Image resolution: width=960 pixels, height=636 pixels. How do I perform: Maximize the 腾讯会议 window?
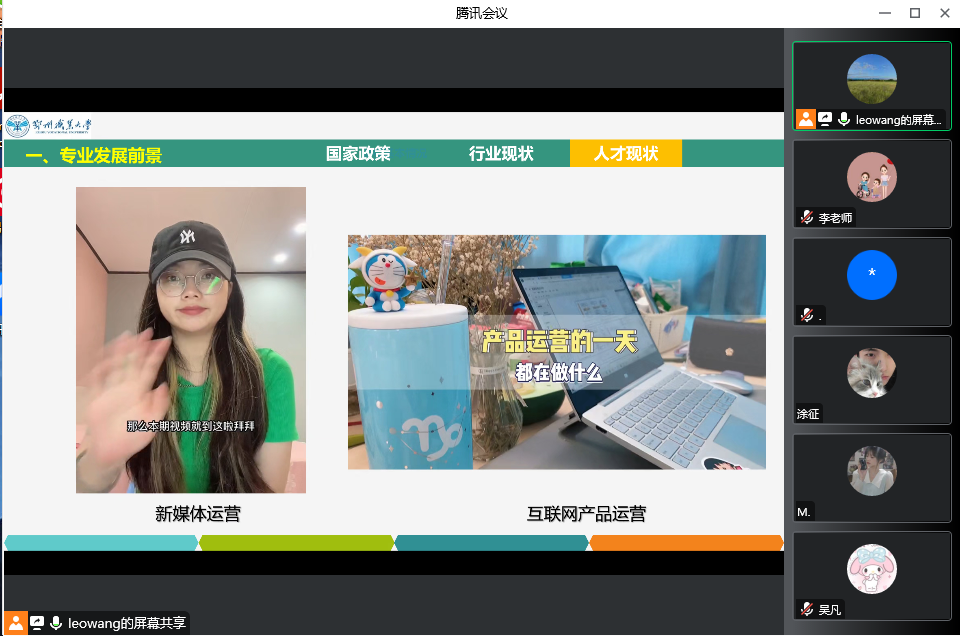914,13
